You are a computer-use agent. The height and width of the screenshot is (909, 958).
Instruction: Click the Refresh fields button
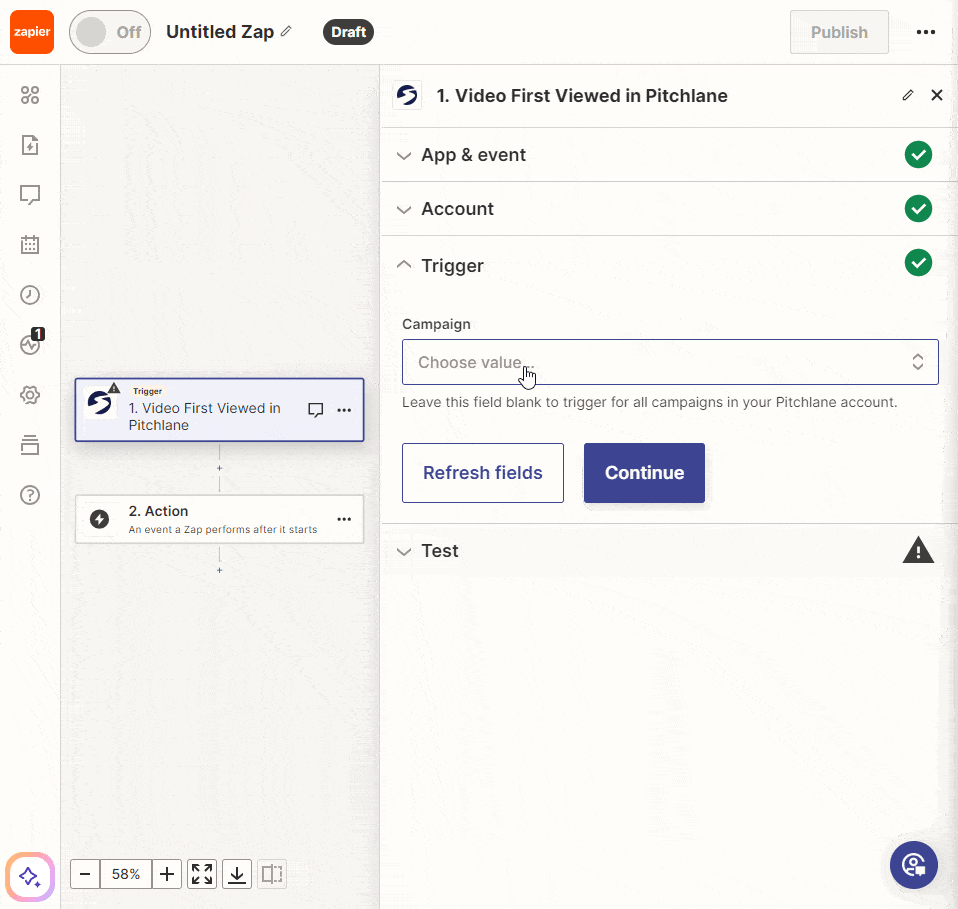click(483, 473)
